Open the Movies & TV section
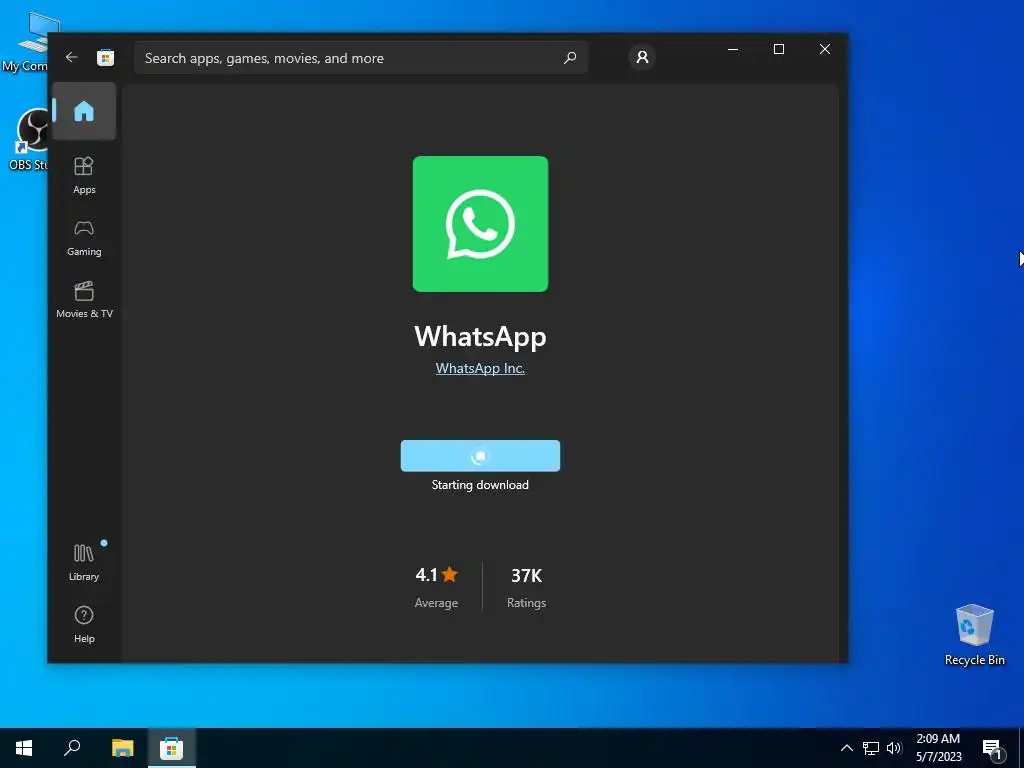The width and height of the screenshot is (1024, 768). click(x=84, y=300)
